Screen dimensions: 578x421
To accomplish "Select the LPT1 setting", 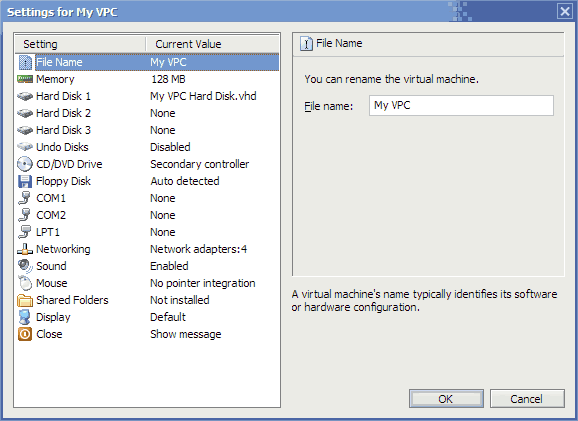I will click(x=48, y=232).
